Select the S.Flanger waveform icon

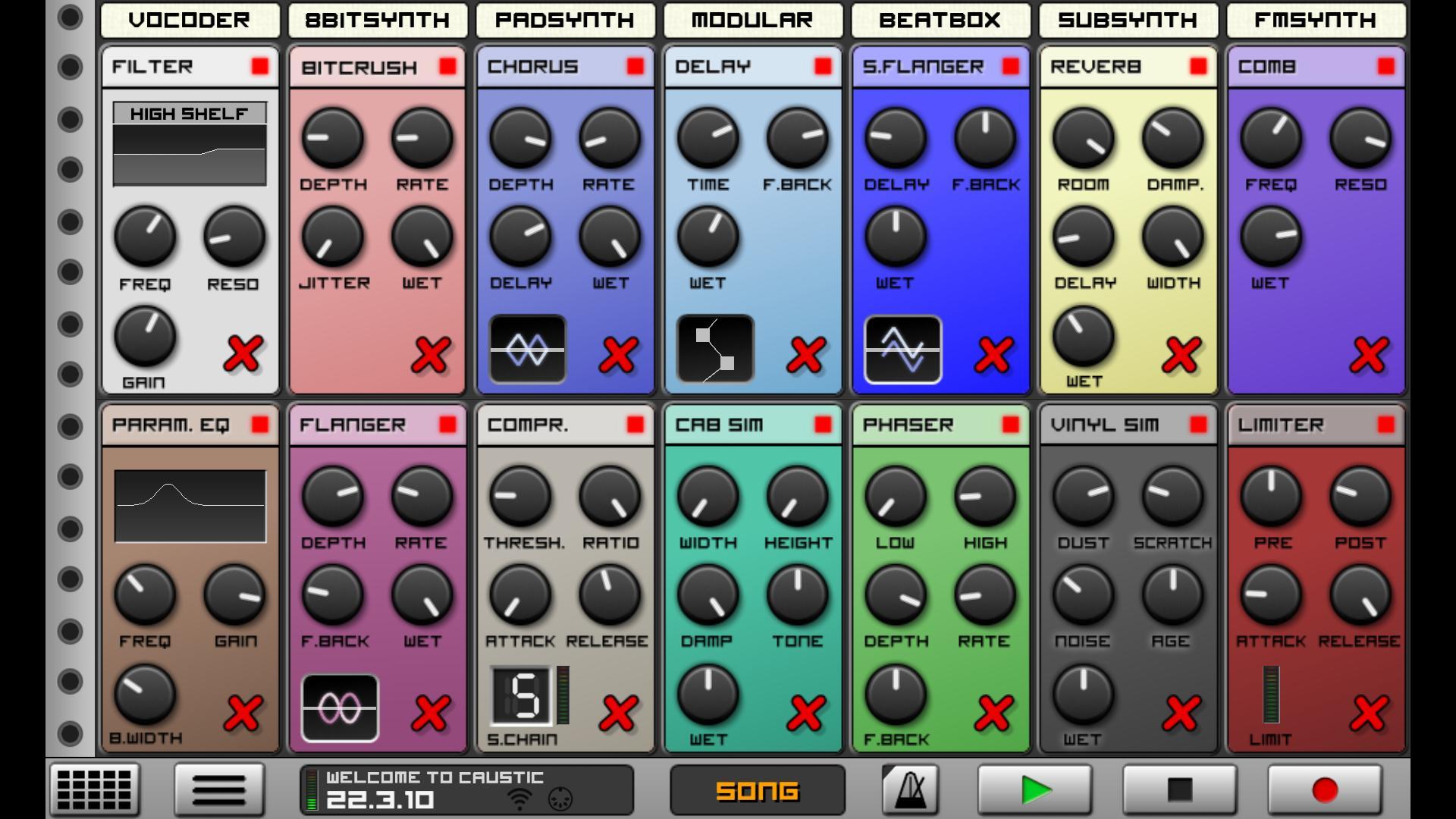click(x=901, y=350)
